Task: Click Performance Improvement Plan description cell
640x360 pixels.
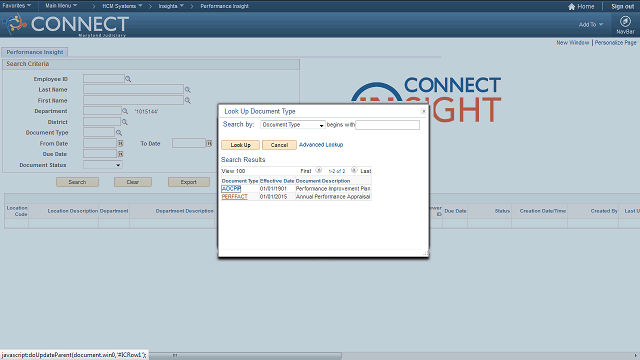Action: pyautogui.click(x=333, y=189)
